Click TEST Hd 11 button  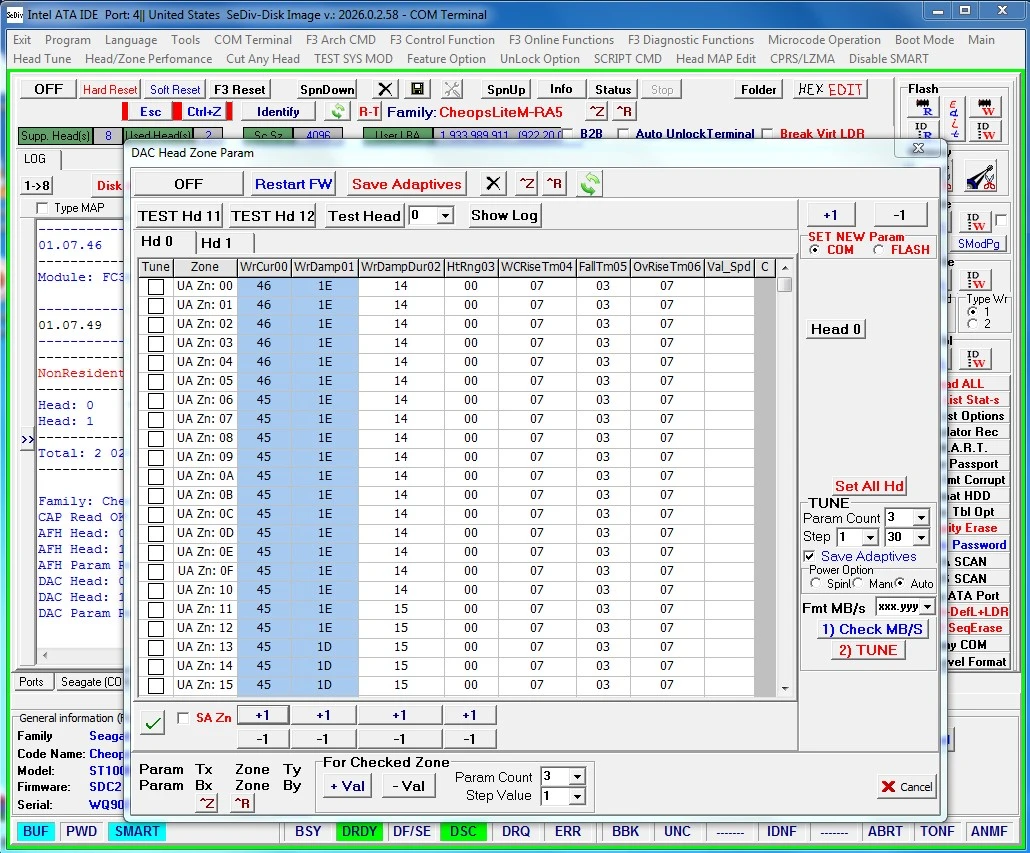pyautogui.click(x=179, y=216)
